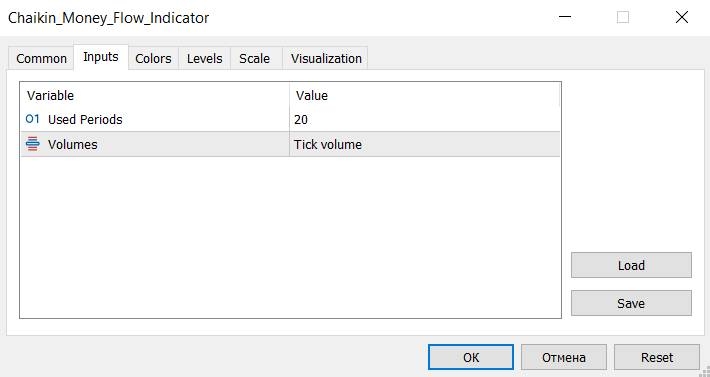Select the Used Periods variable row
The height and width of the screenshot is (377, 710).
pyautogui.click(x=290, y=119)
